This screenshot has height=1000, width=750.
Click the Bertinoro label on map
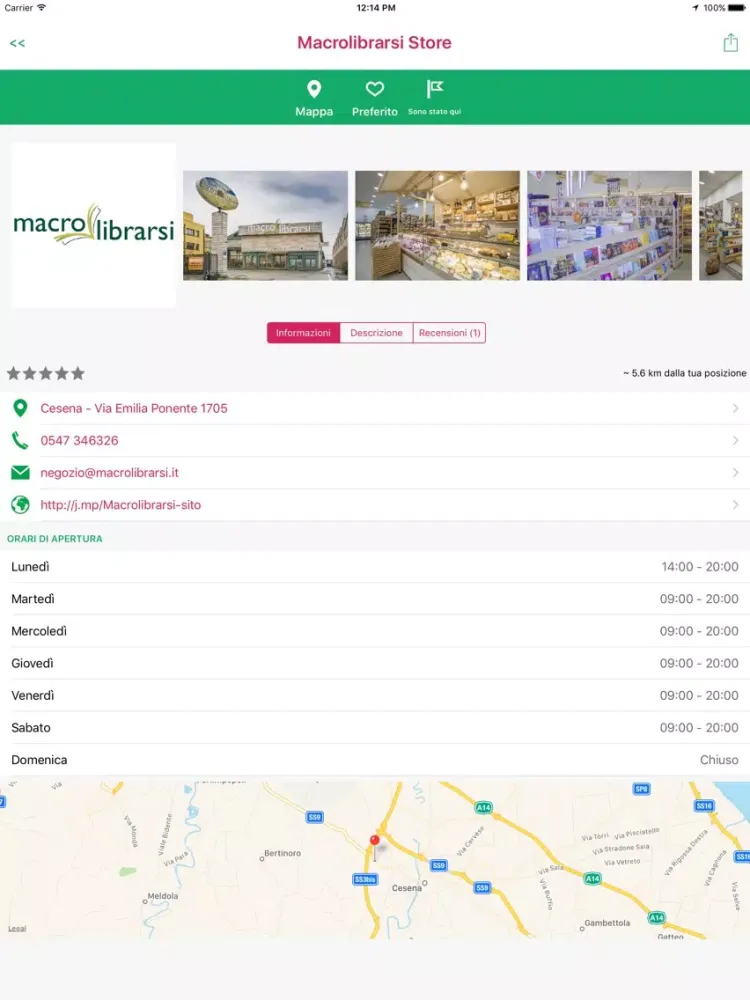pyautogui.click(x=283, y=853)
